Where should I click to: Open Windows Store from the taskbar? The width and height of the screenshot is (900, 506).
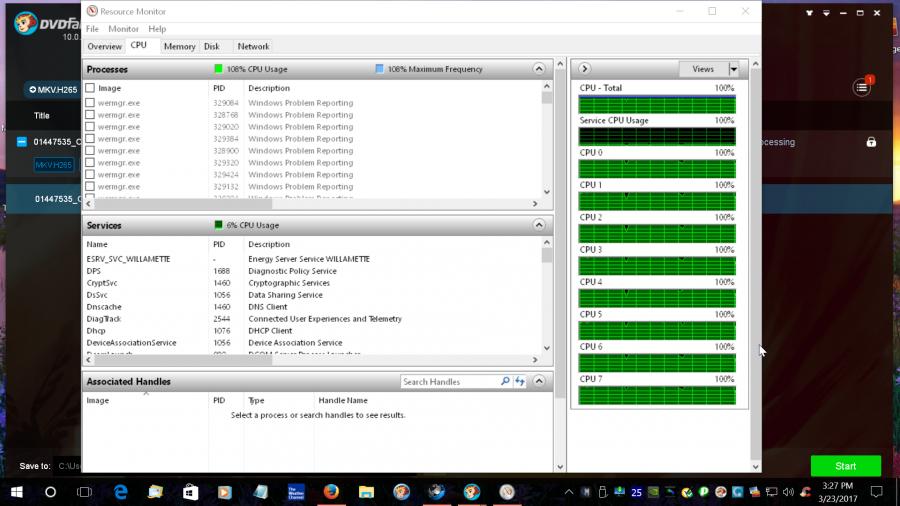click(x=190, y=492)
